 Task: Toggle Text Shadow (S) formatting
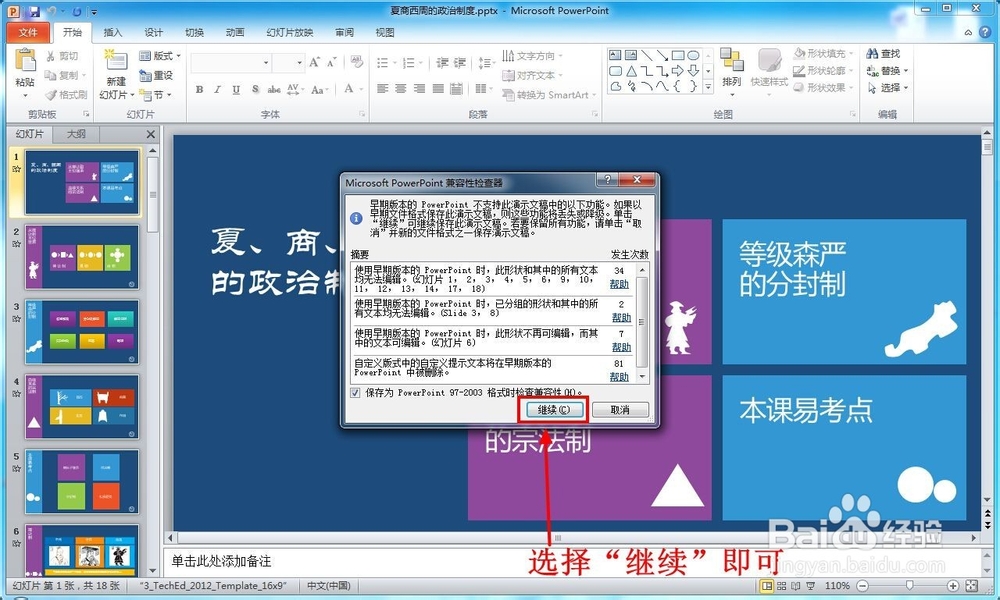pyautogui.click(x=255, y=89)
